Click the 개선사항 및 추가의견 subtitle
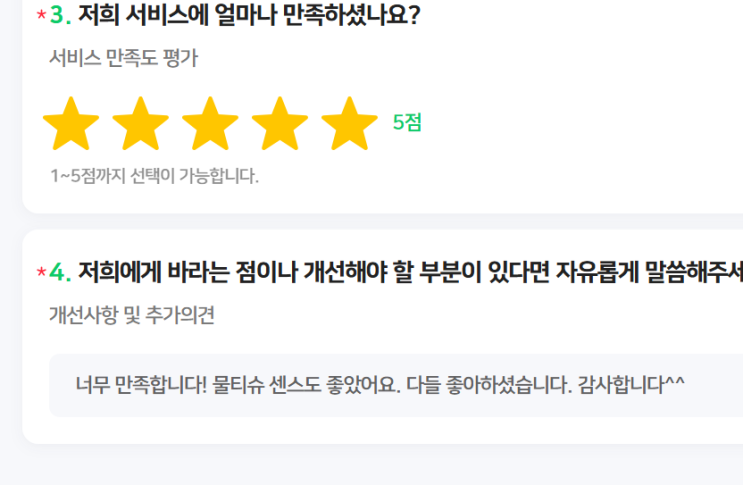This screenshot has width=743, height=485. click(132, 315)
